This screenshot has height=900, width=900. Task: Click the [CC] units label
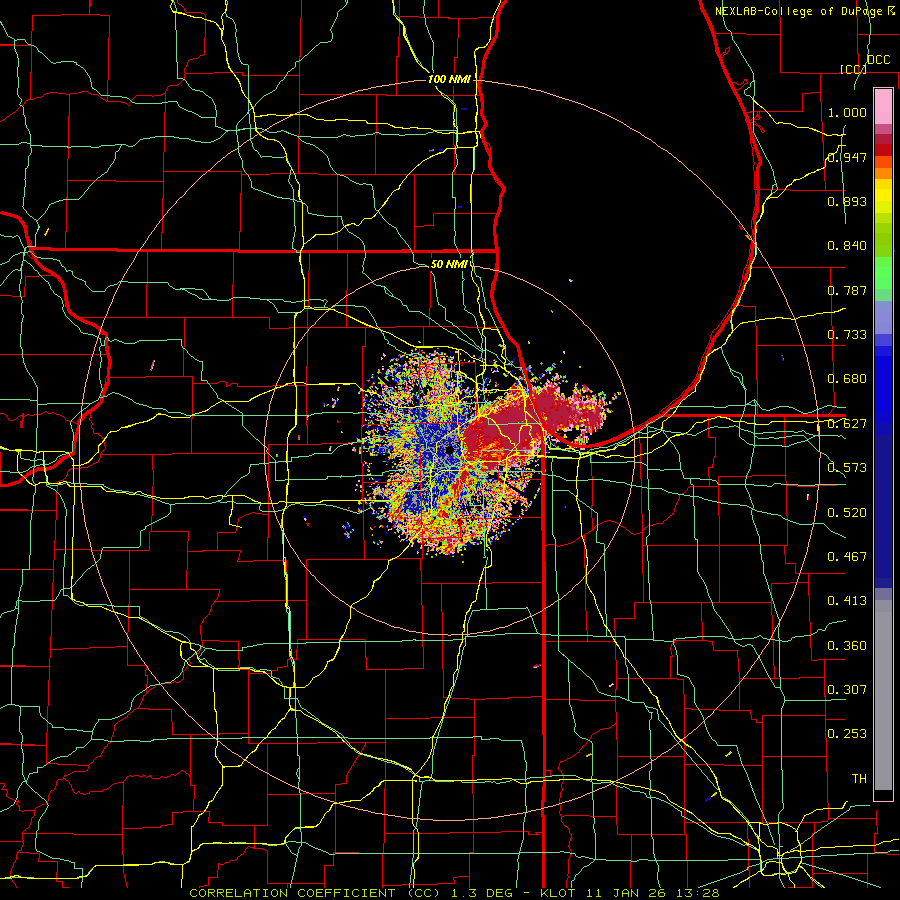tap(853, 69)
